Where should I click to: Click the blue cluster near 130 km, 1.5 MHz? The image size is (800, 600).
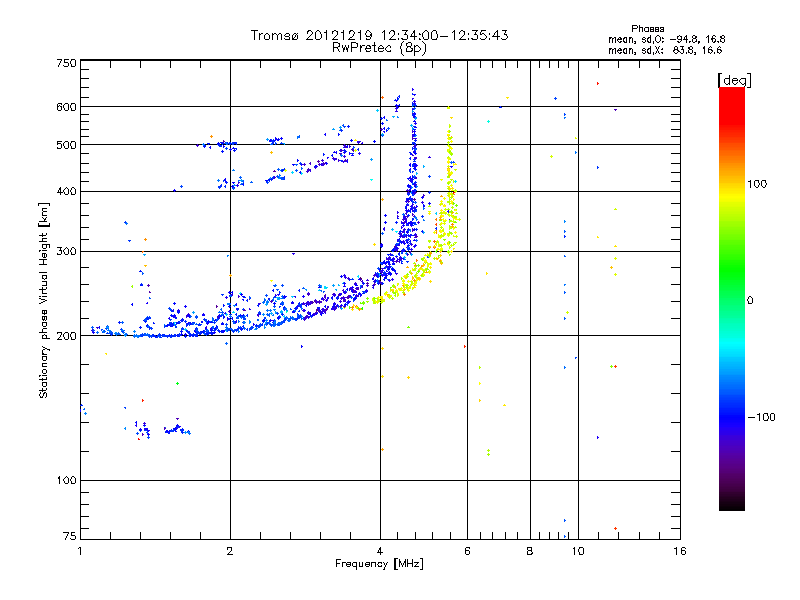coord(177,430)
